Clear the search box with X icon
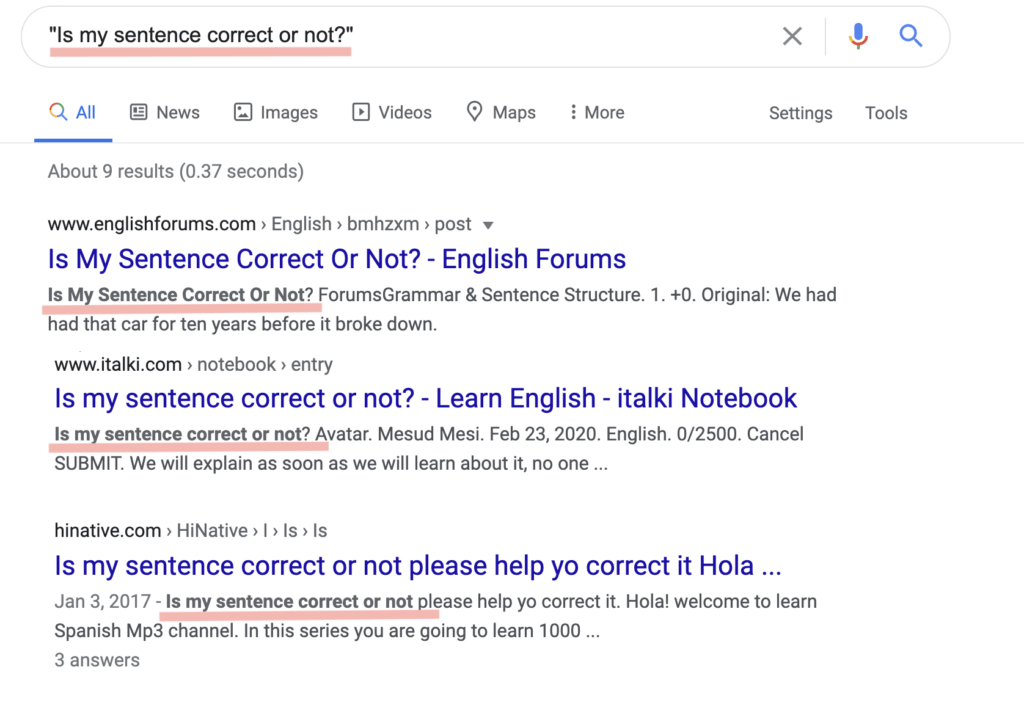 (792, 37)
